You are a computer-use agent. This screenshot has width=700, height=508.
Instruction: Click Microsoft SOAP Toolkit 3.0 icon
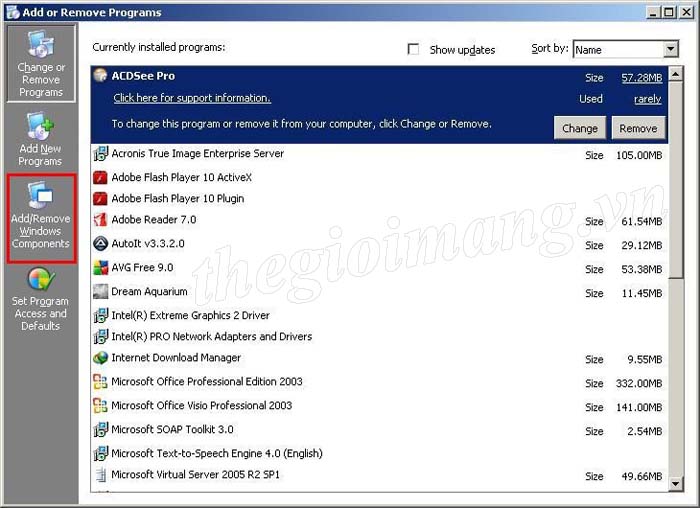[x=100, y=429]
